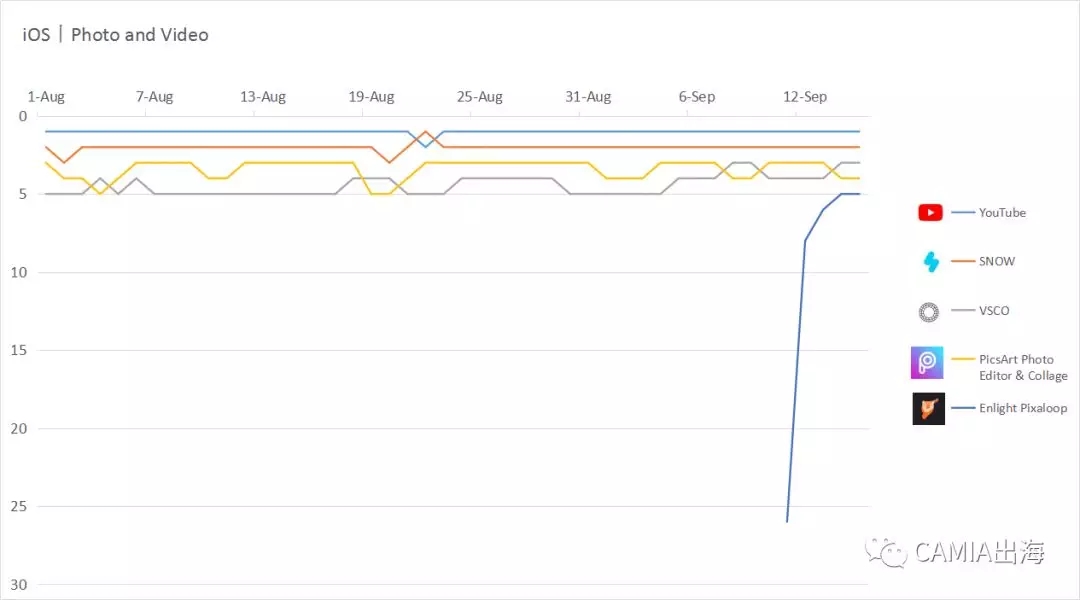Viewport: 1080px width, 600px height.
Task: Click the SNOW legend label
Action: [x=997, y=262]
